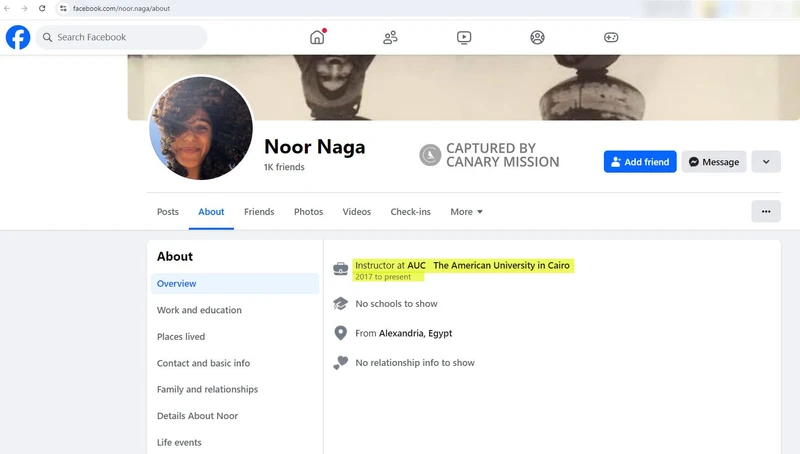800x454 pixels.
Task: Open Details About Noor section
Action: coord(197,416)
